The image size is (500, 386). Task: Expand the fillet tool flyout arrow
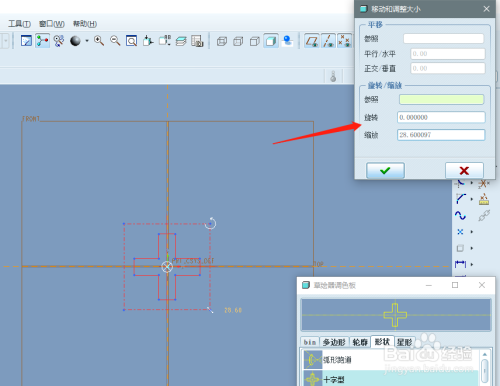pyautogui.click(x=472, y=183)
